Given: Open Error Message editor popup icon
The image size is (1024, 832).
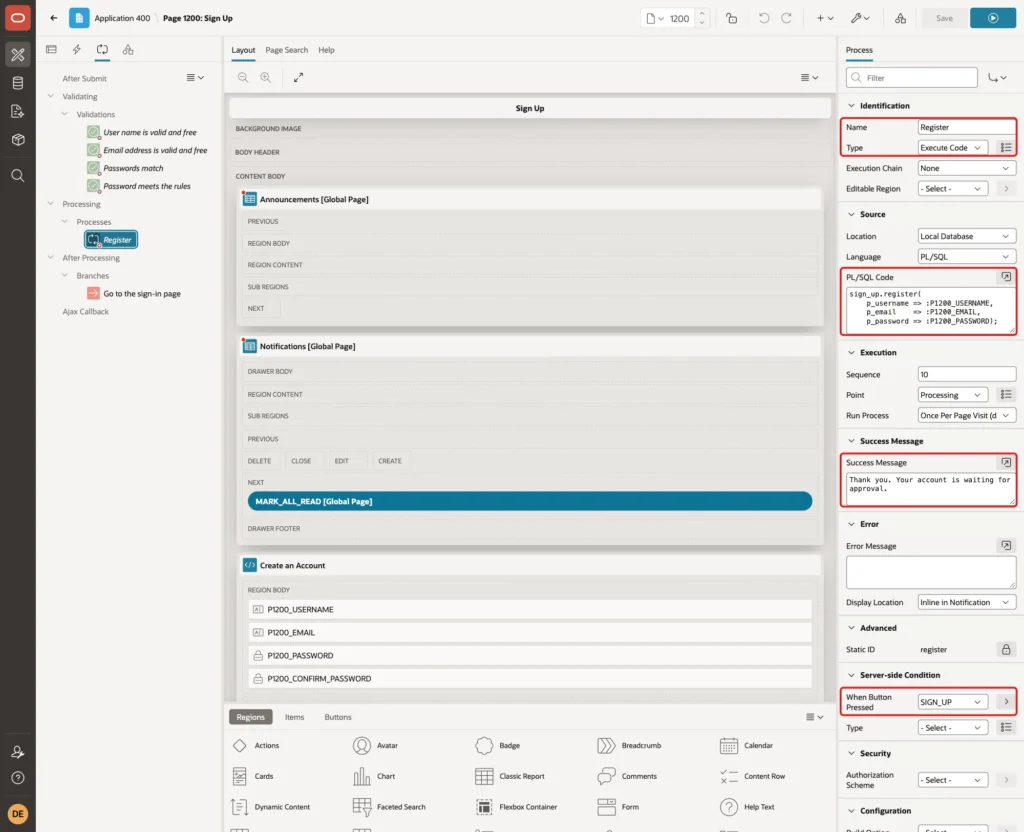Looking at the screenshot, I should [1006, 545].
